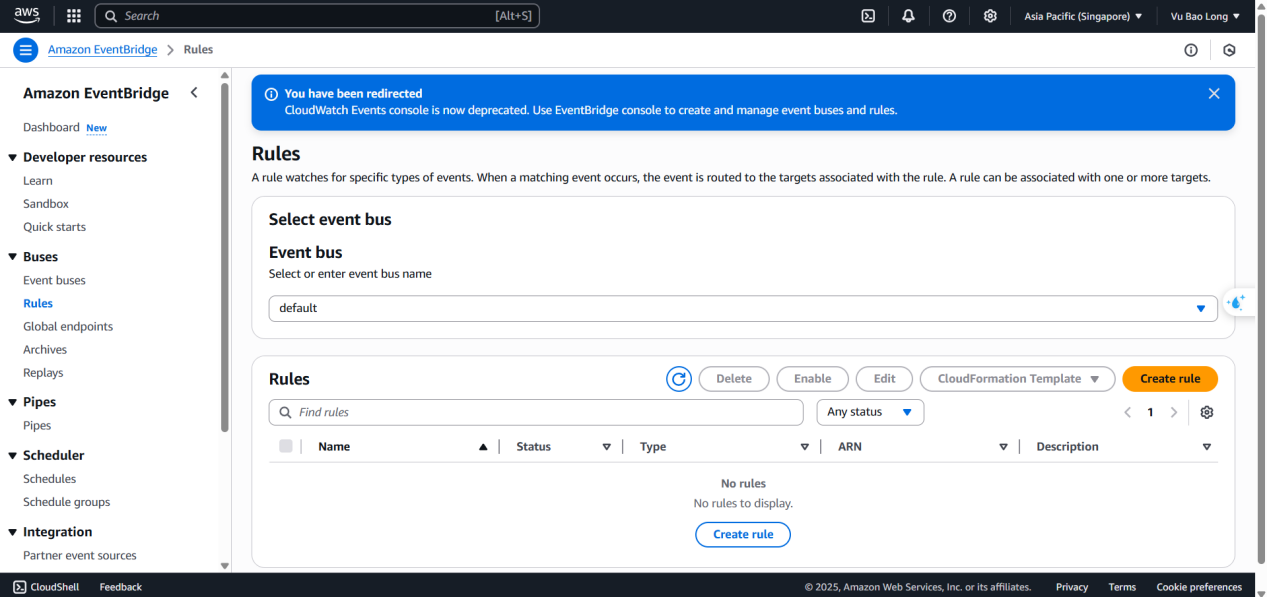Open the Privacy link in footer
The image size is (1267, 597).
pyautogui.click(x=1072, y=587)
